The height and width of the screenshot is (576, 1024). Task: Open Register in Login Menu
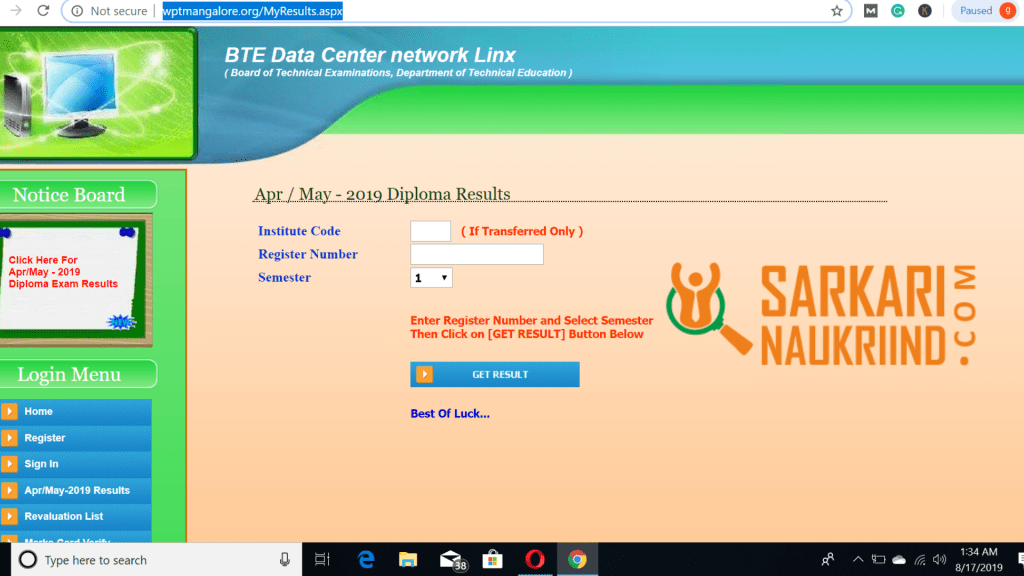(76, 438)
